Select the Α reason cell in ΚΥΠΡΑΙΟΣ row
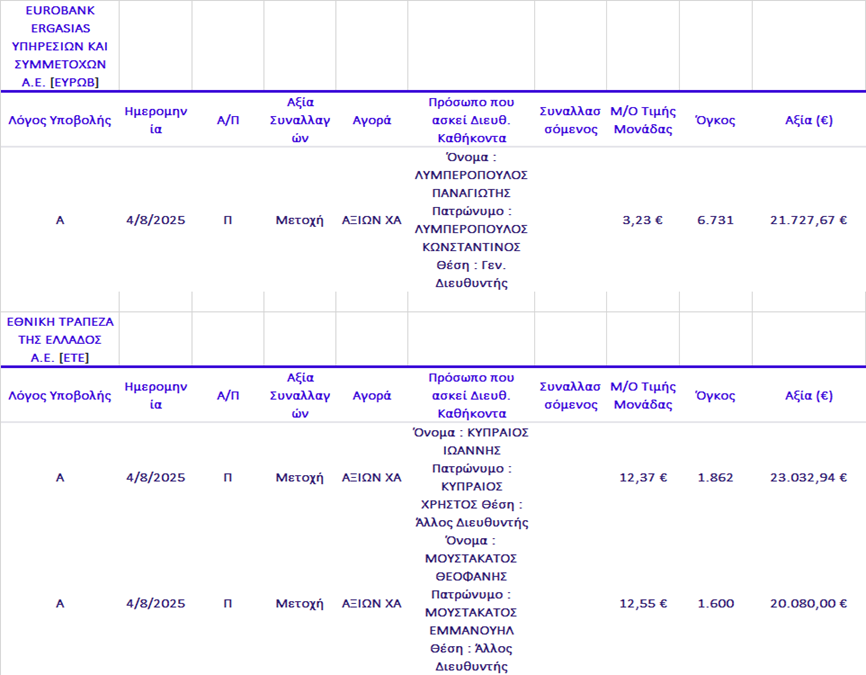This screenshot has height=675, width=866. [x=60, y=477]
